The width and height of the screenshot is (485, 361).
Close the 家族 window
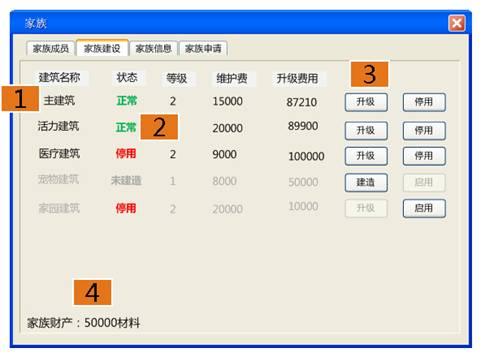pyautogui.click(x=457, y=23)
